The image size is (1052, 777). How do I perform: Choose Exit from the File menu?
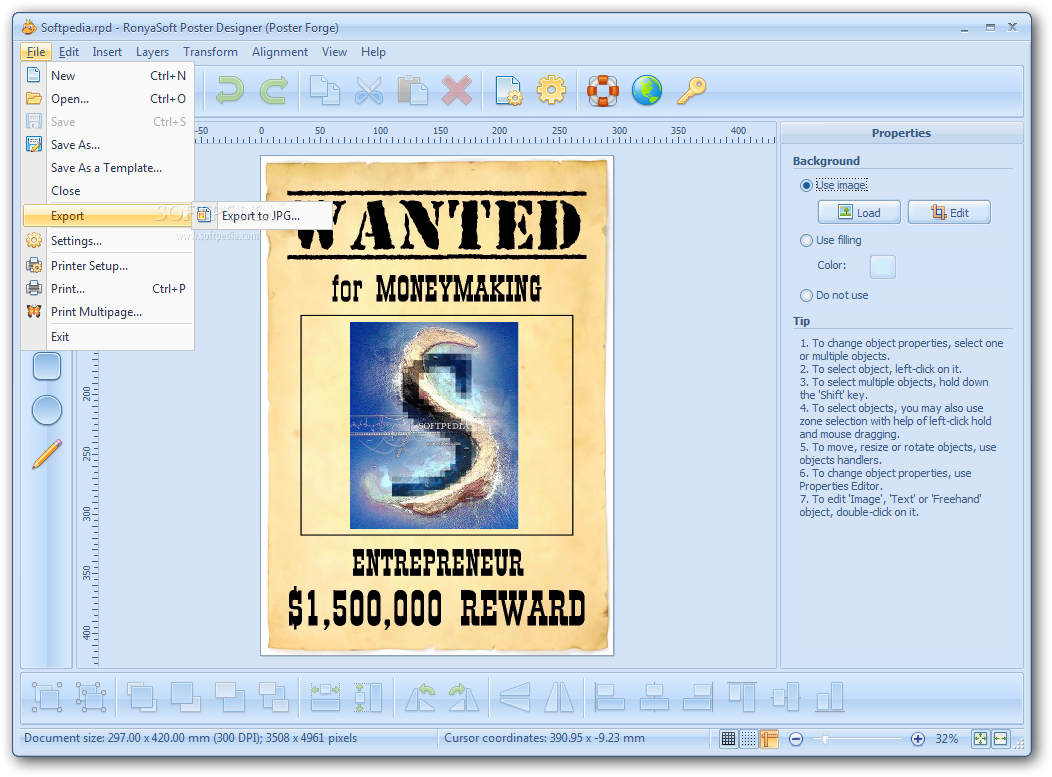click(x=107, y=337)
